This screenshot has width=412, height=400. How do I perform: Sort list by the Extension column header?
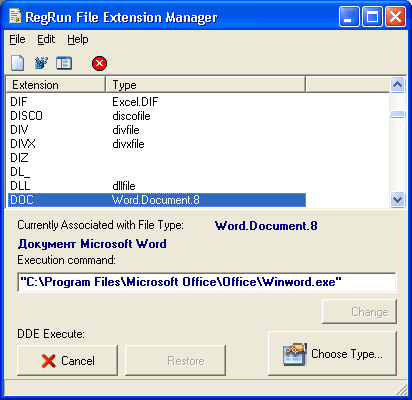(x=56, y=85)
